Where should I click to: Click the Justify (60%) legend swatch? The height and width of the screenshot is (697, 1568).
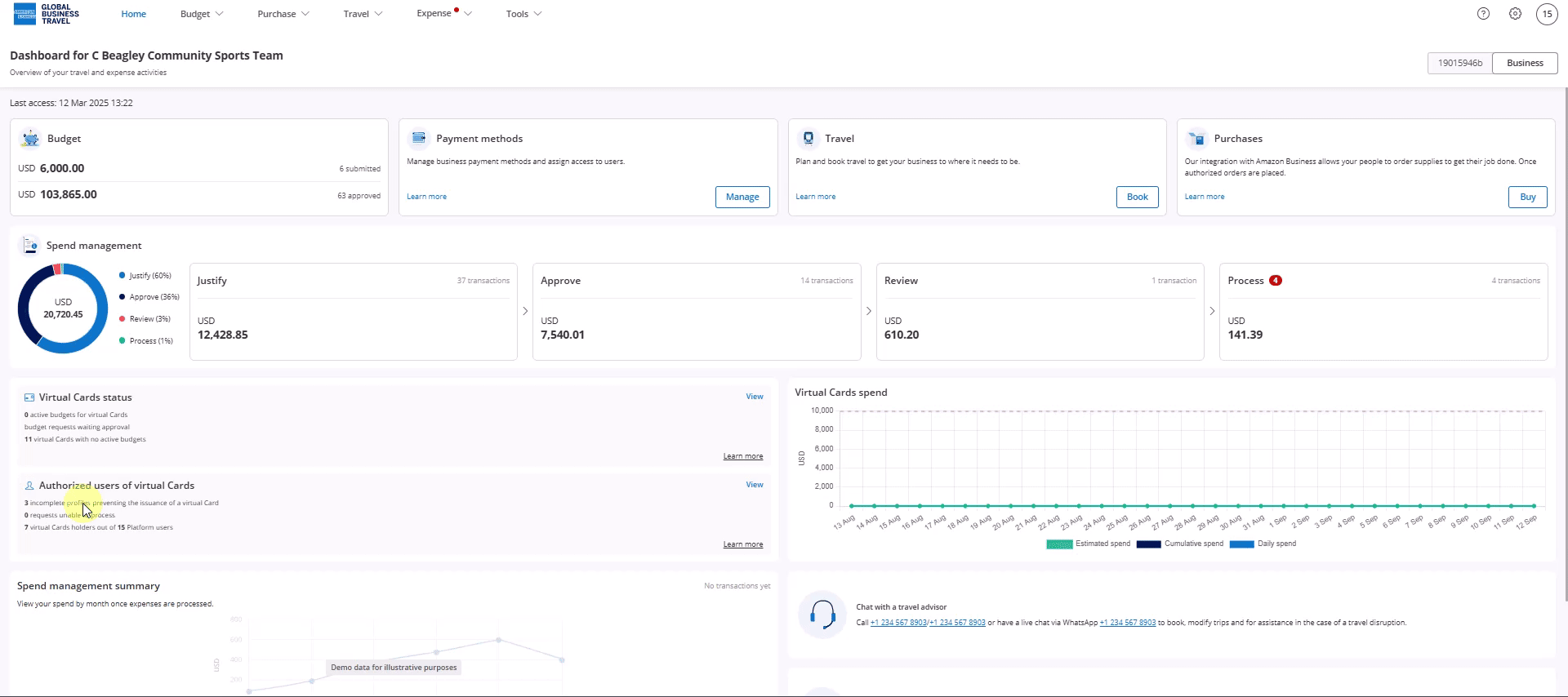point(122,275)
